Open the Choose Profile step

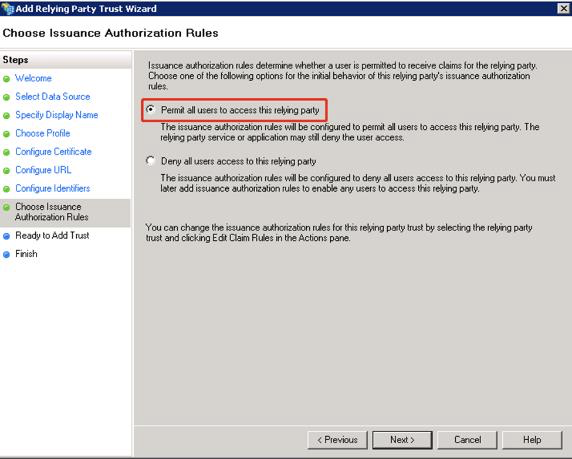43,133
